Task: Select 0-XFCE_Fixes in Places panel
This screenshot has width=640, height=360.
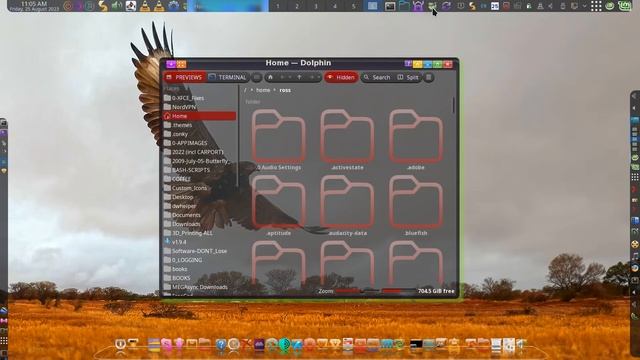Action: tap(200, 98)
